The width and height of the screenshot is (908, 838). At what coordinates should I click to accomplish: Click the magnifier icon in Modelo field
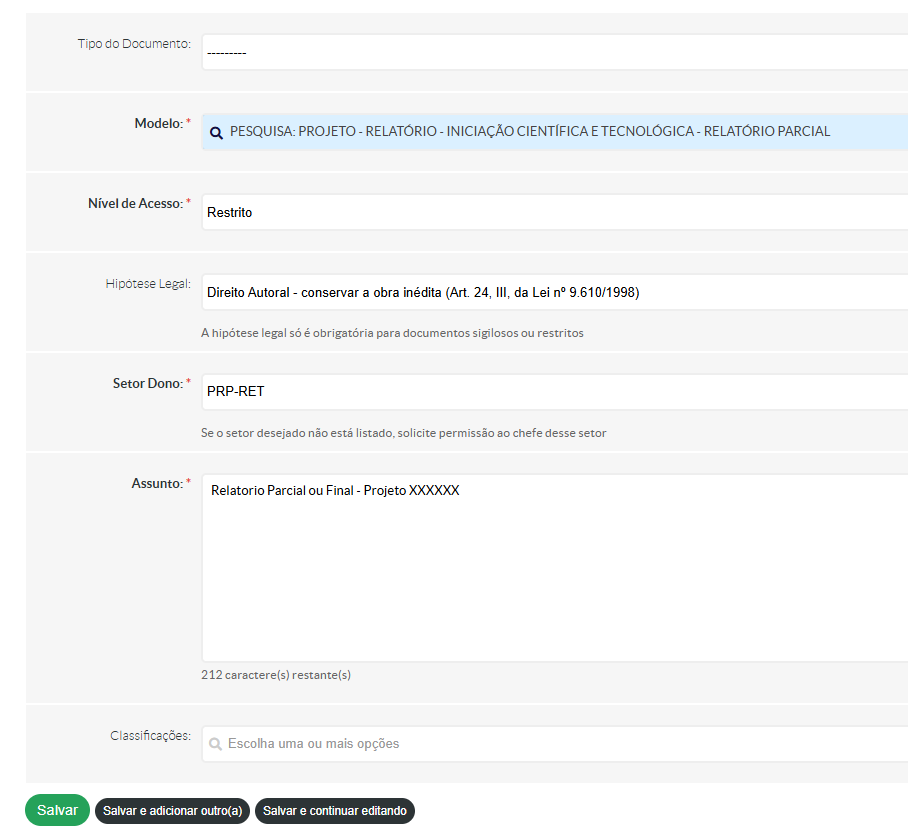(216, 132)
